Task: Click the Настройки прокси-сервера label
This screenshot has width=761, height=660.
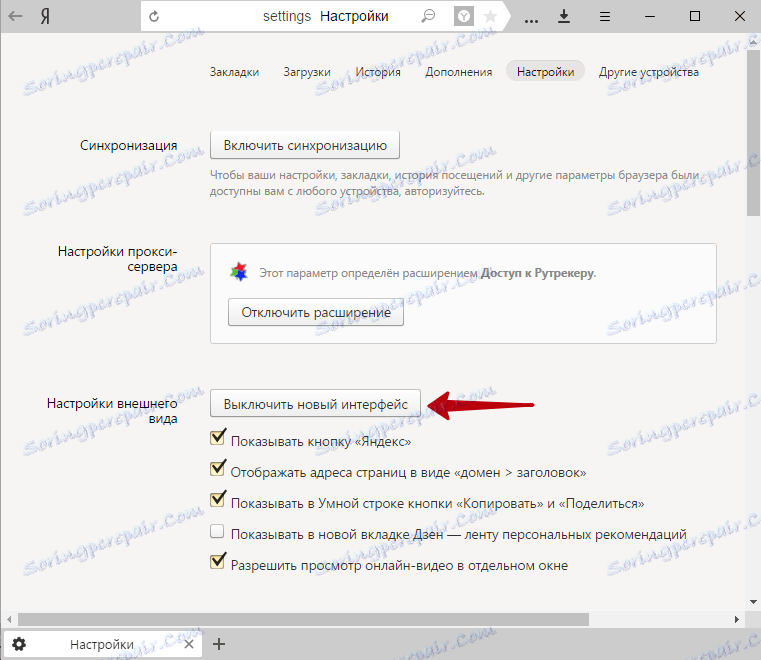Action: tap(117, 259)
